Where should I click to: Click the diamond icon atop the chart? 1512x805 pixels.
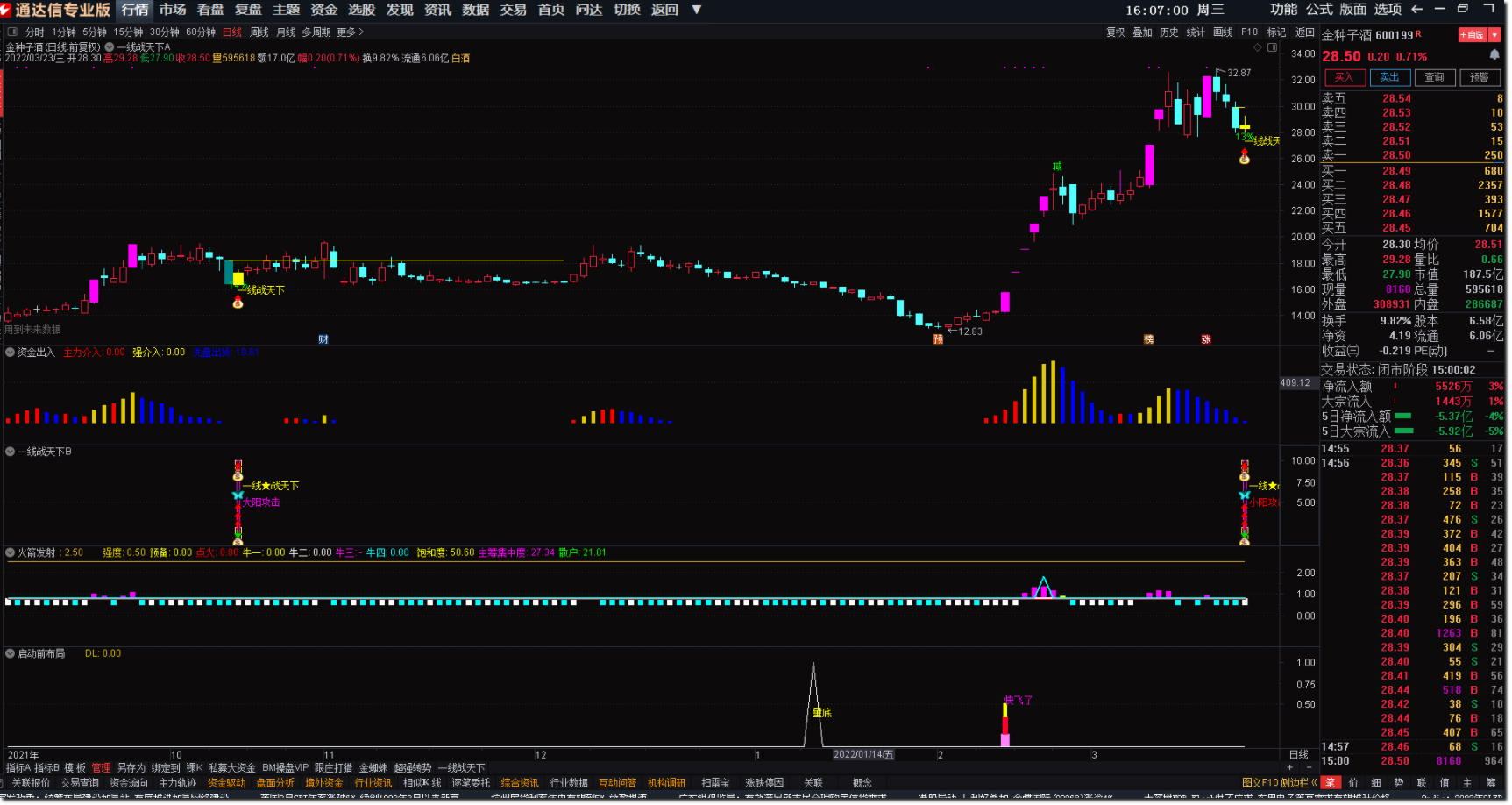tap(1258, 47)
